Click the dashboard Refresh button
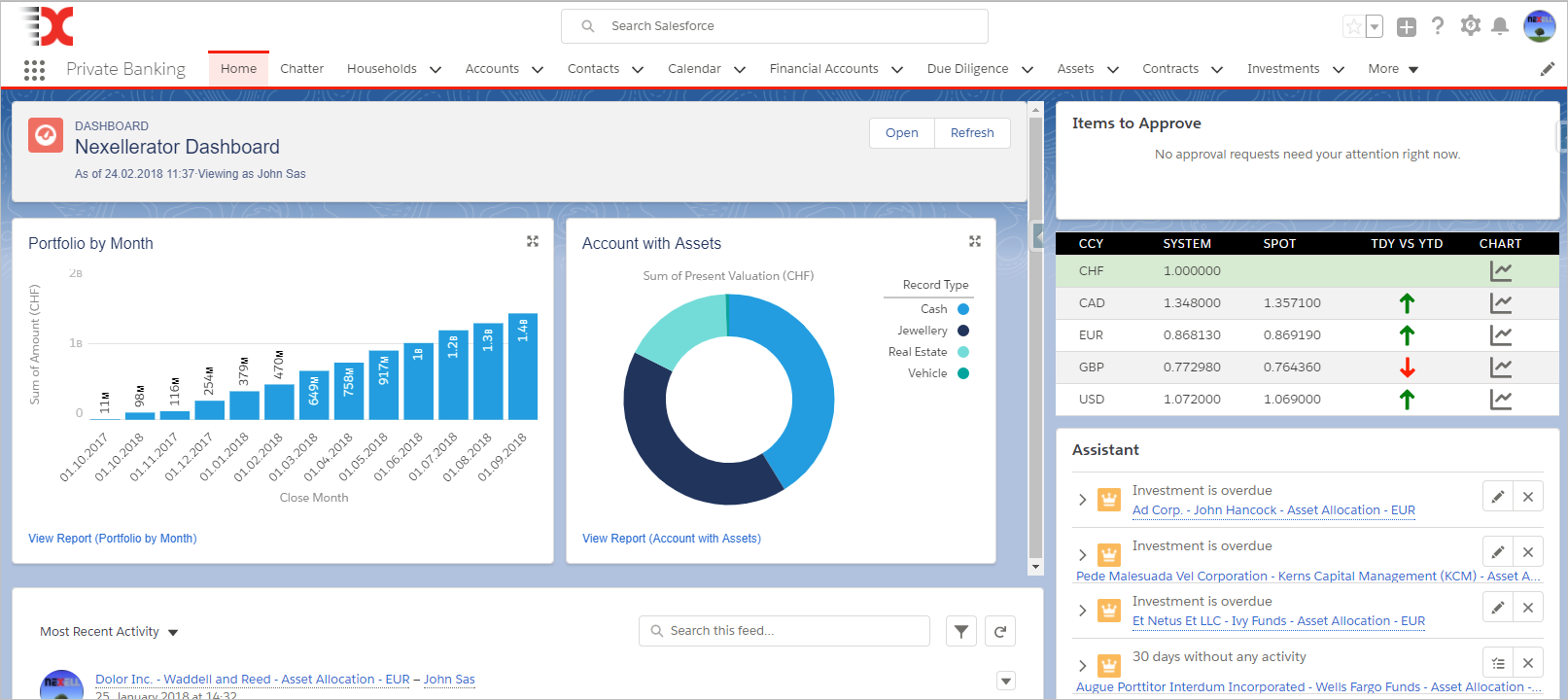Screen dimensions: 1568x700 click(x=972, y=133)
